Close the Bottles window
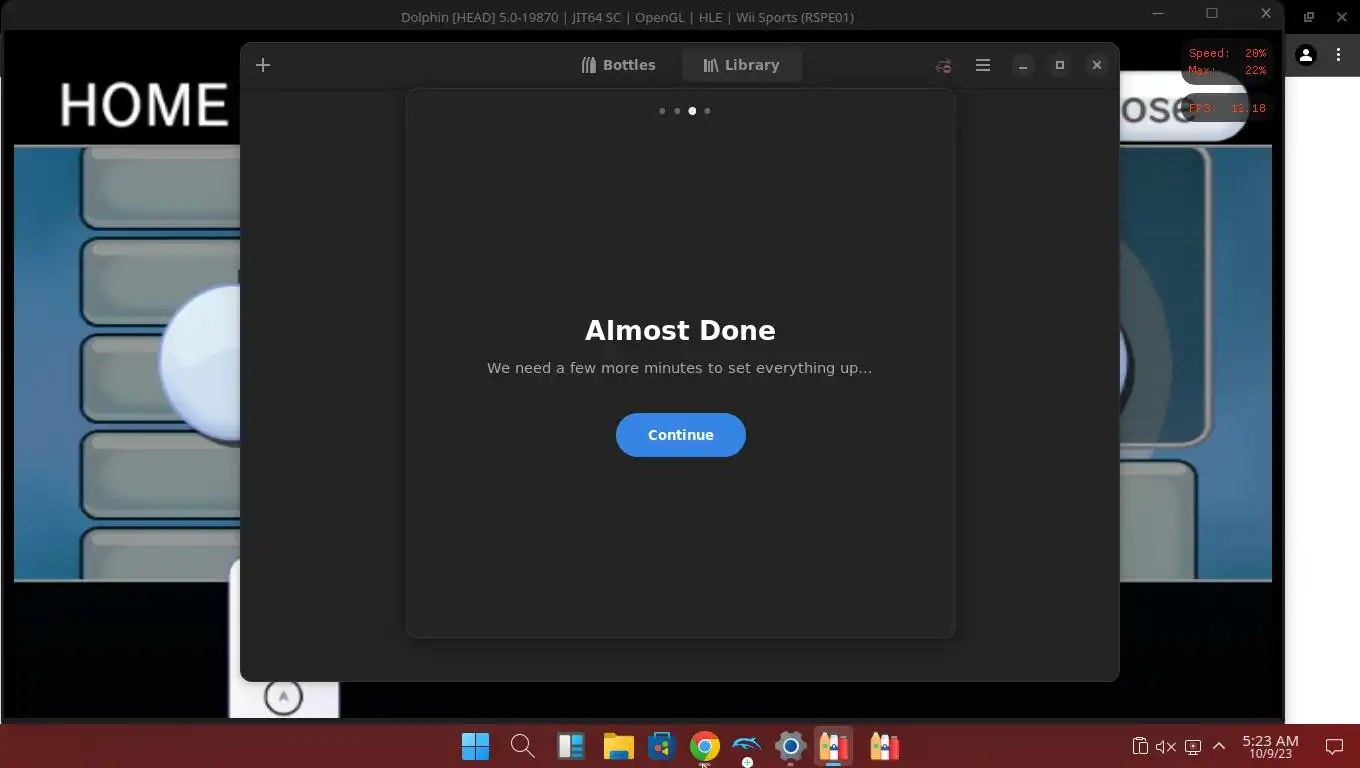The width and height of the screenshot is (1360, 768). pyautogui.click(x=1097, y=65)
